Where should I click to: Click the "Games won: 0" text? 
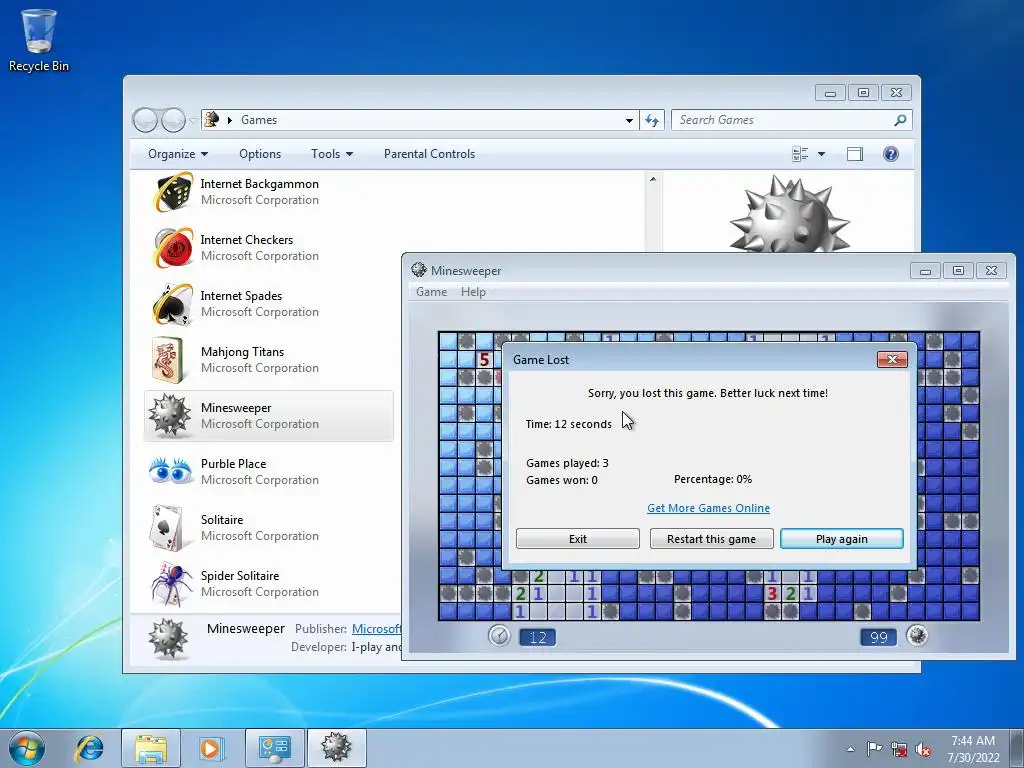click(x=562, y=480)
